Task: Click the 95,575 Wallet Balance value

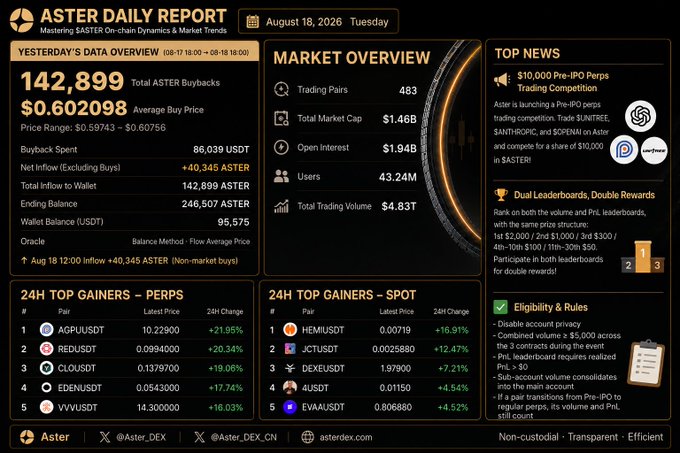Action: click(233, 222)
